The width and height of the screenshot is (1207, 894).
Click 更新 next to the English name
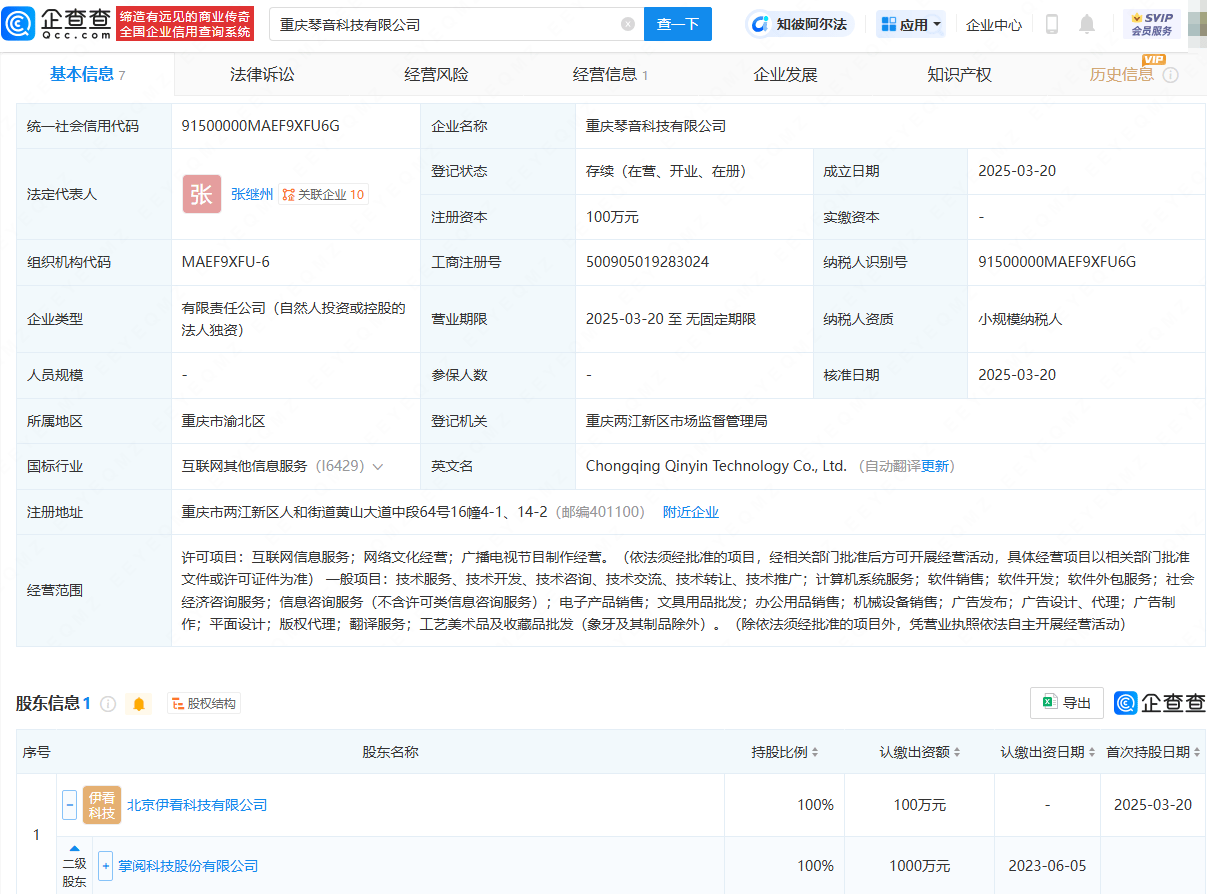[936, 467]
